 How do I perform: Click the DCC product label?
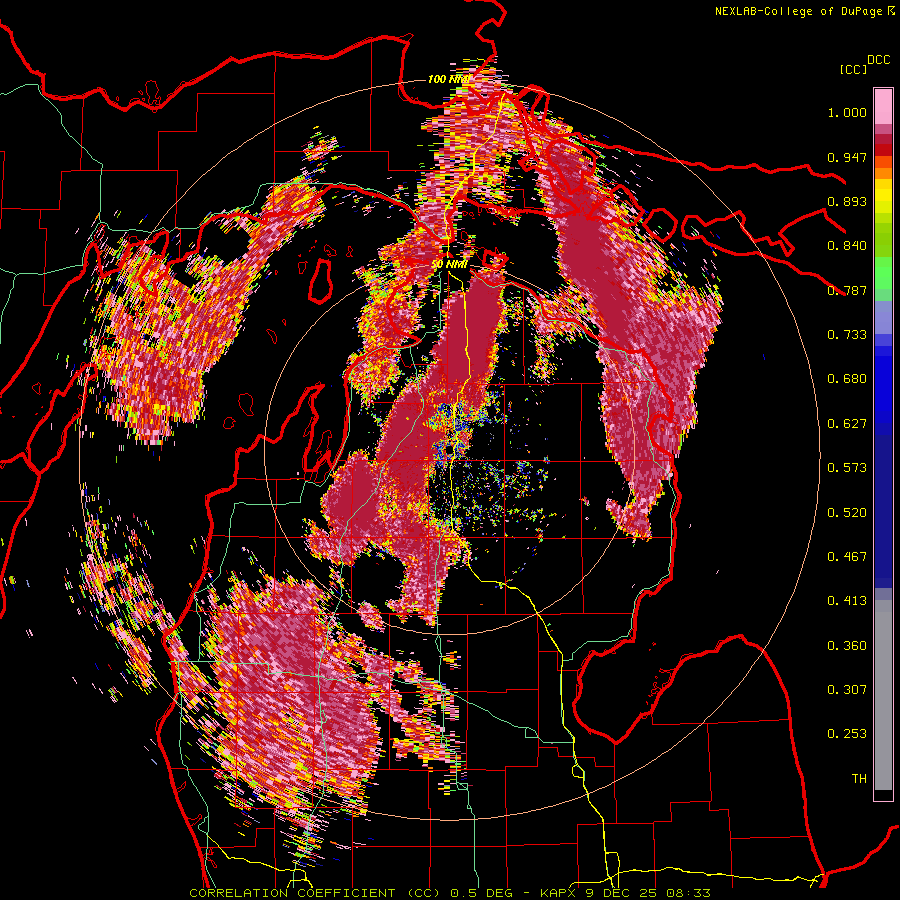pos(878,60)
